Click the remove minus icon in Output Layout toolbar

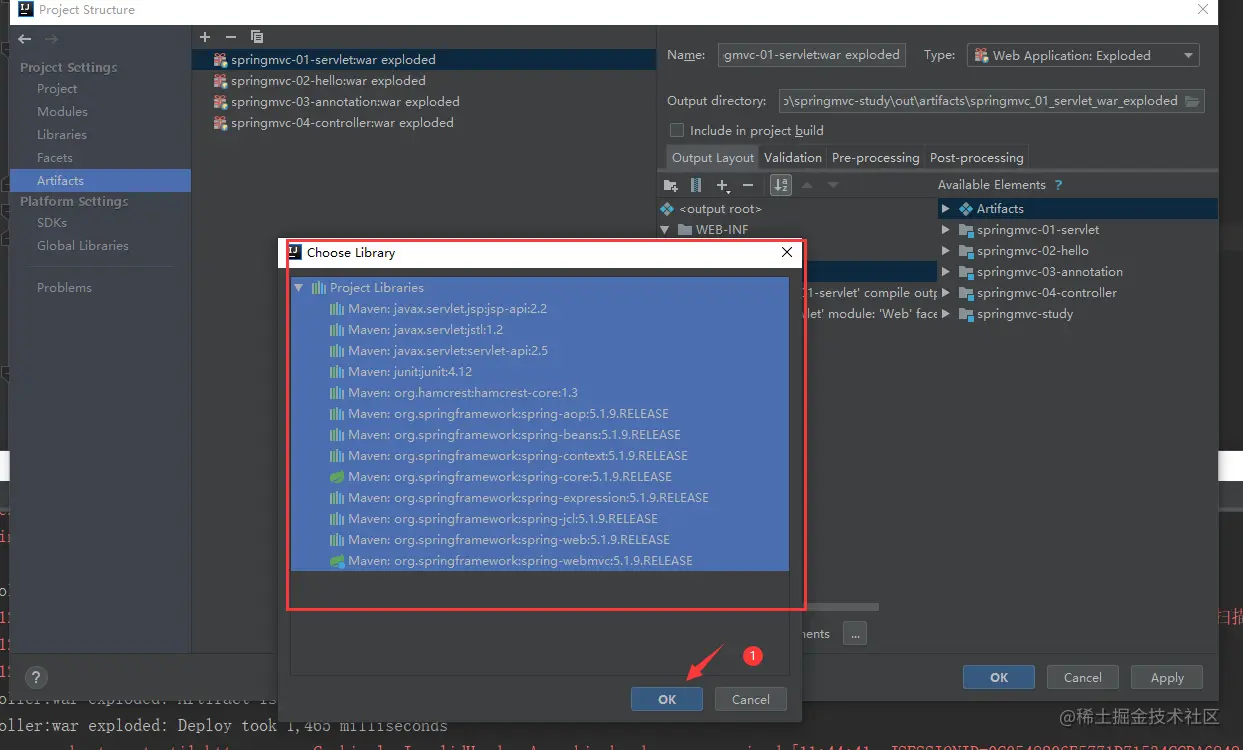[x=748, y=185]
